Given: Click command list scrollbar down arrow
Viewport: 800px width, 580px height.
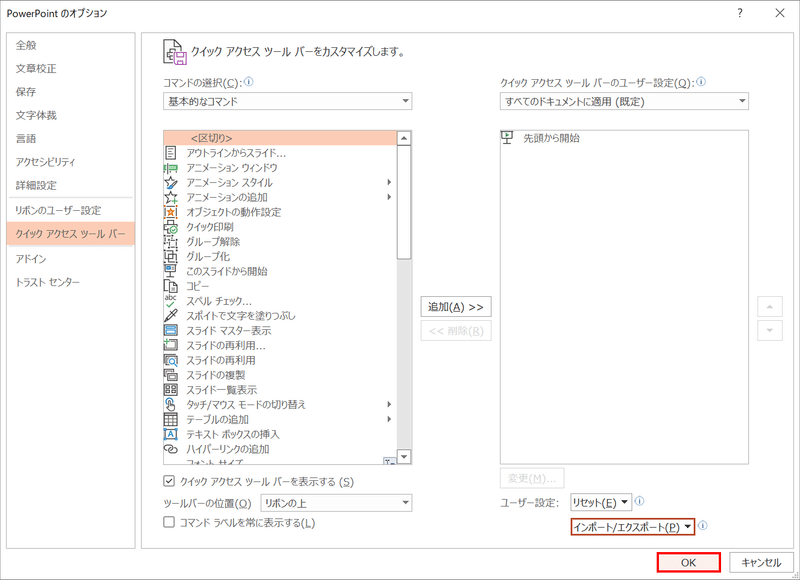Looking at the screenshot, I should click(x=404, y=457).
